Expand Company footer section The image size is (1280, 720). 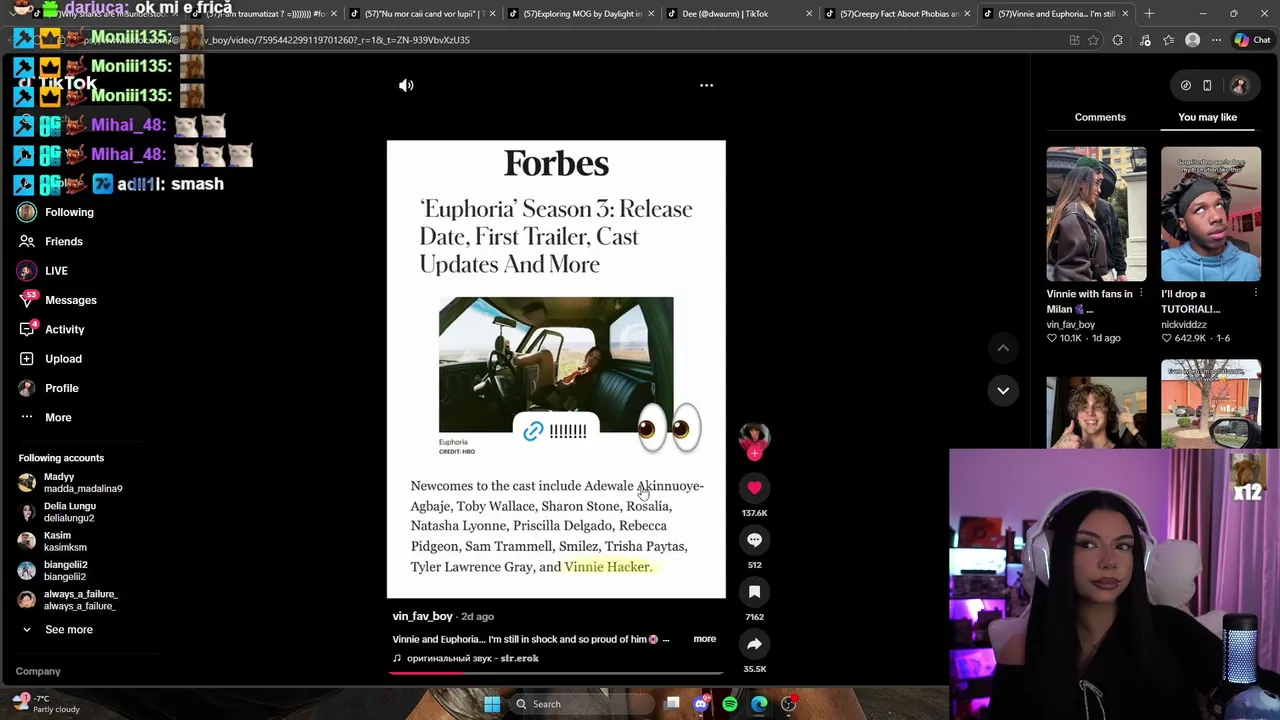click(38, 672)
